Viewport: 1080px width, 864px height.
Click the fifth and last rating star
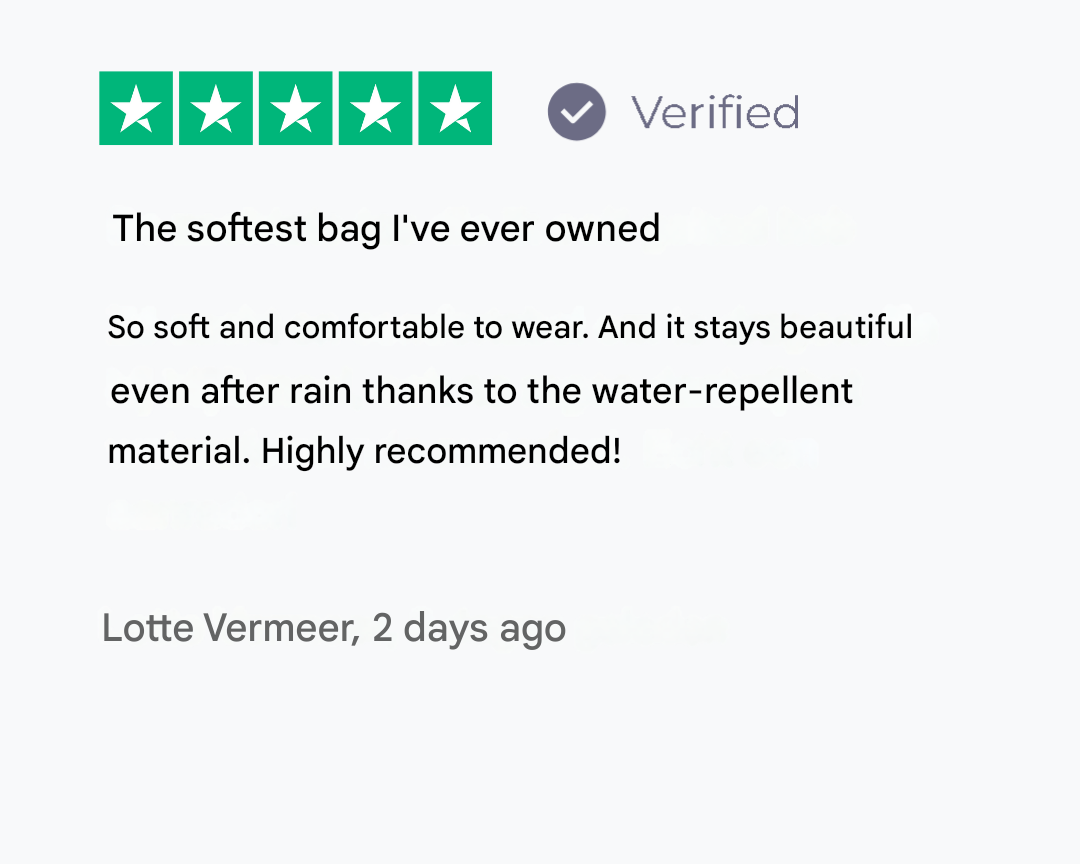pyautogui.click(x=456, y=109)
